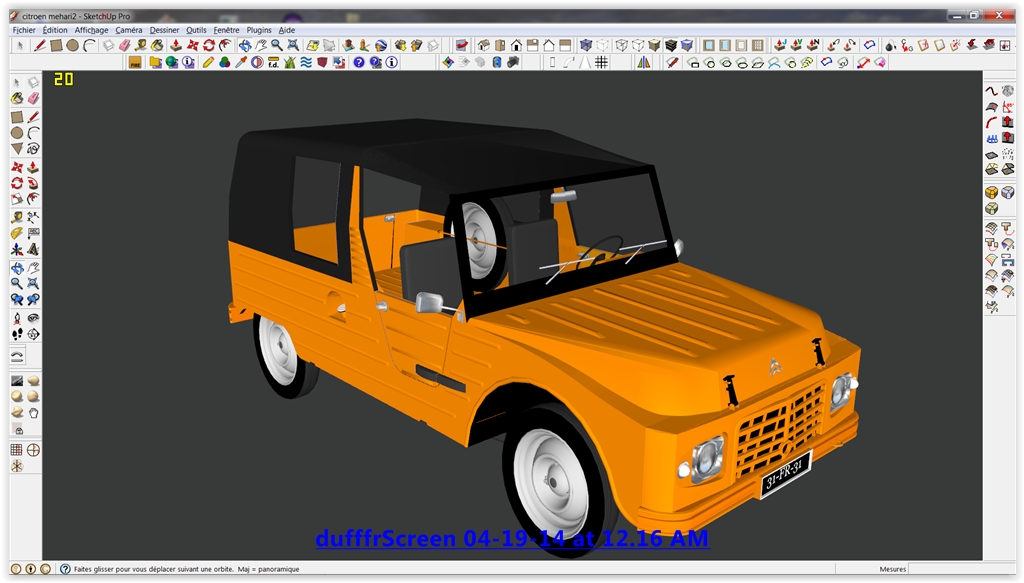Select the Text label tool

click(33, 233)
